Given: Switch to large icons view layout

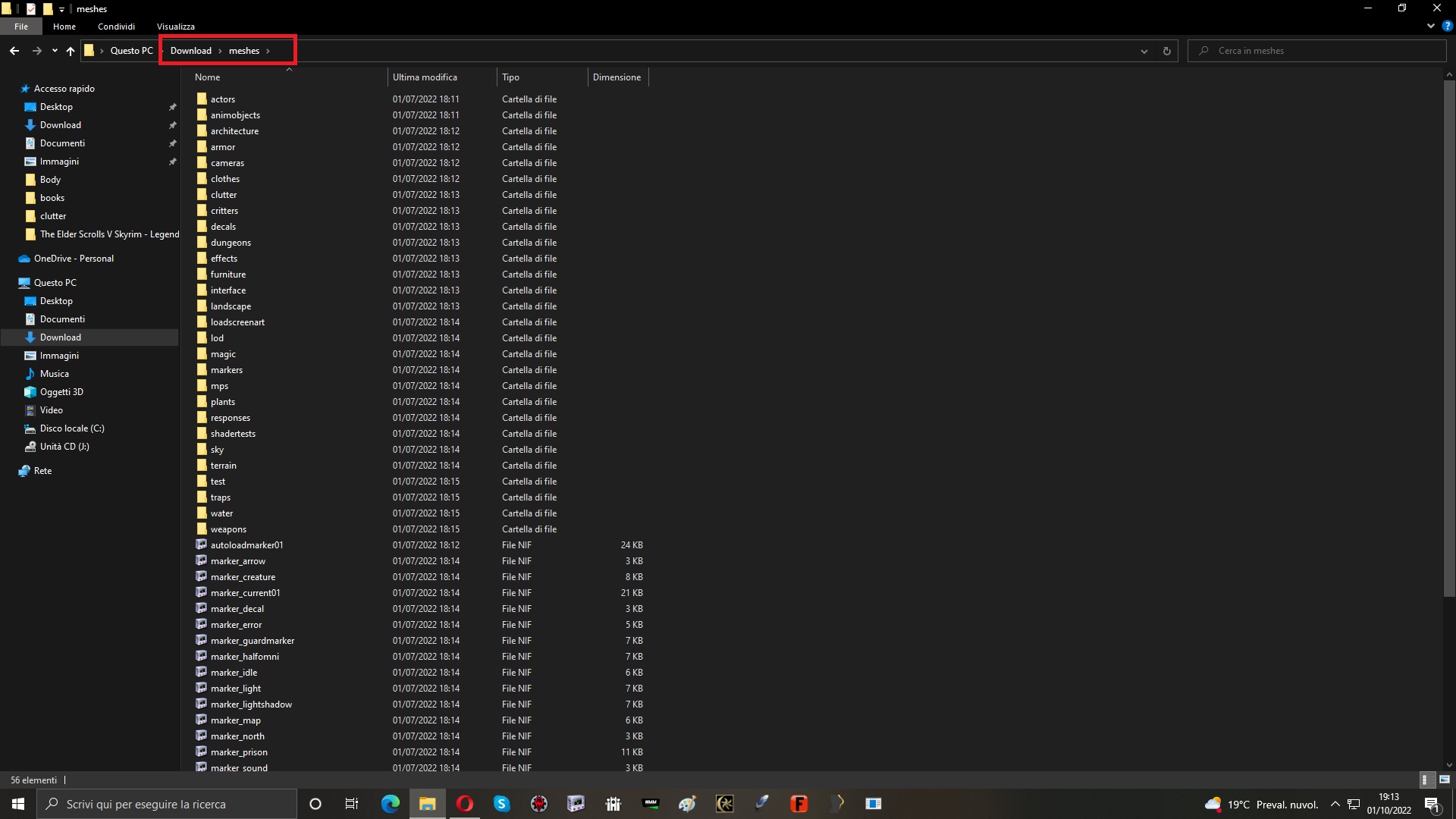Looking at the screenshot, I should [x=1444, y=780].
